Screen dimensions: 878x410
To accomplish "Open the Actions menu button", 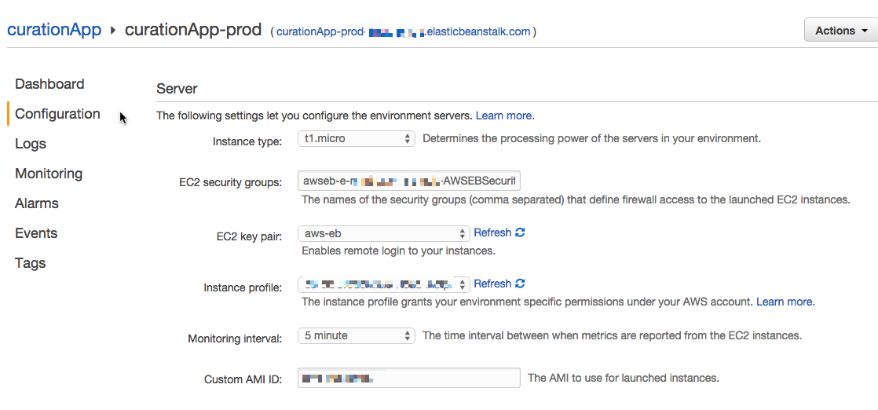I will 840,30.
